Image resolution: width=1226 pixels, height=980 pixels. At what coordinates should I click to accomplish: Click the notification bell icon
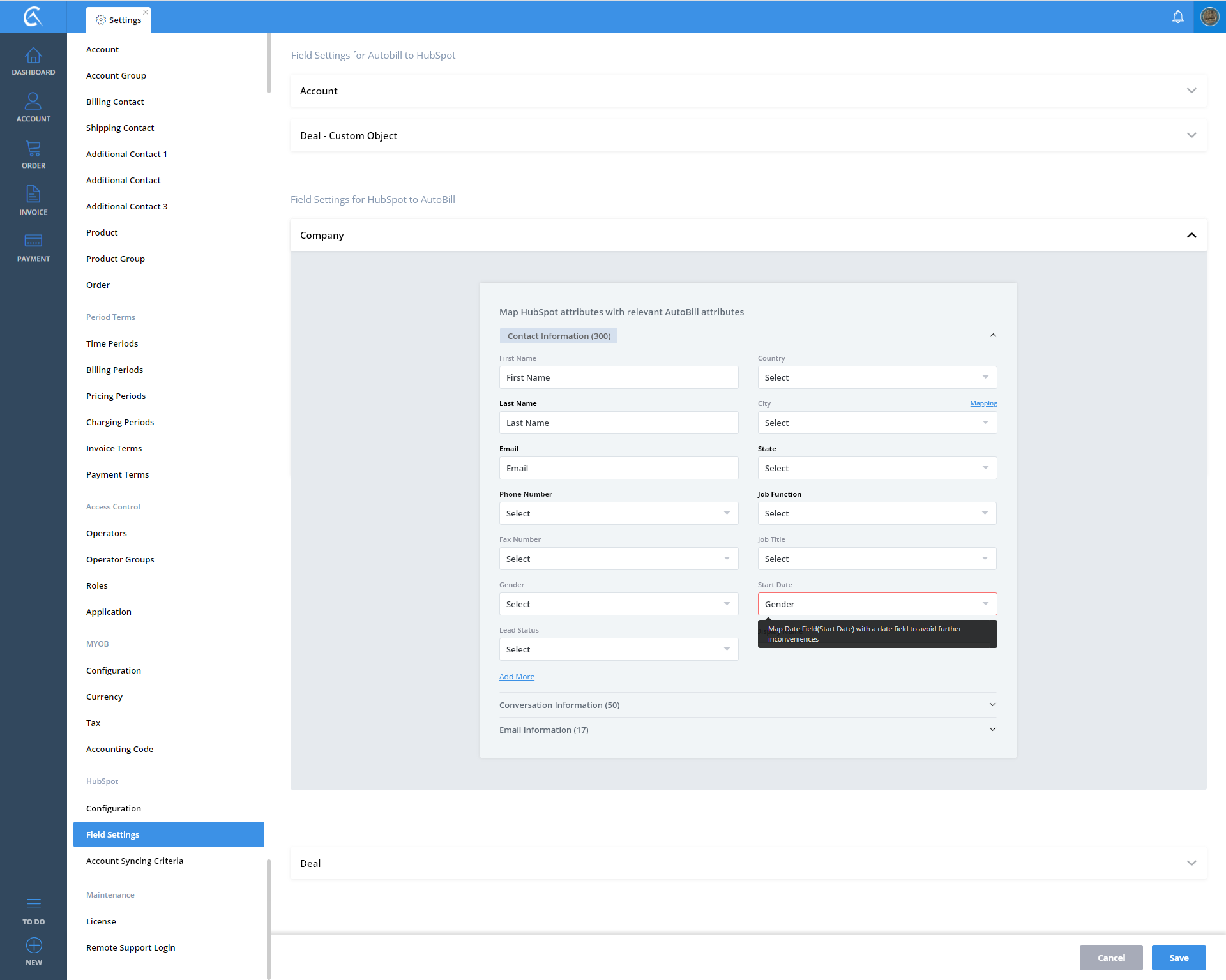click(x=1178, y=17)
